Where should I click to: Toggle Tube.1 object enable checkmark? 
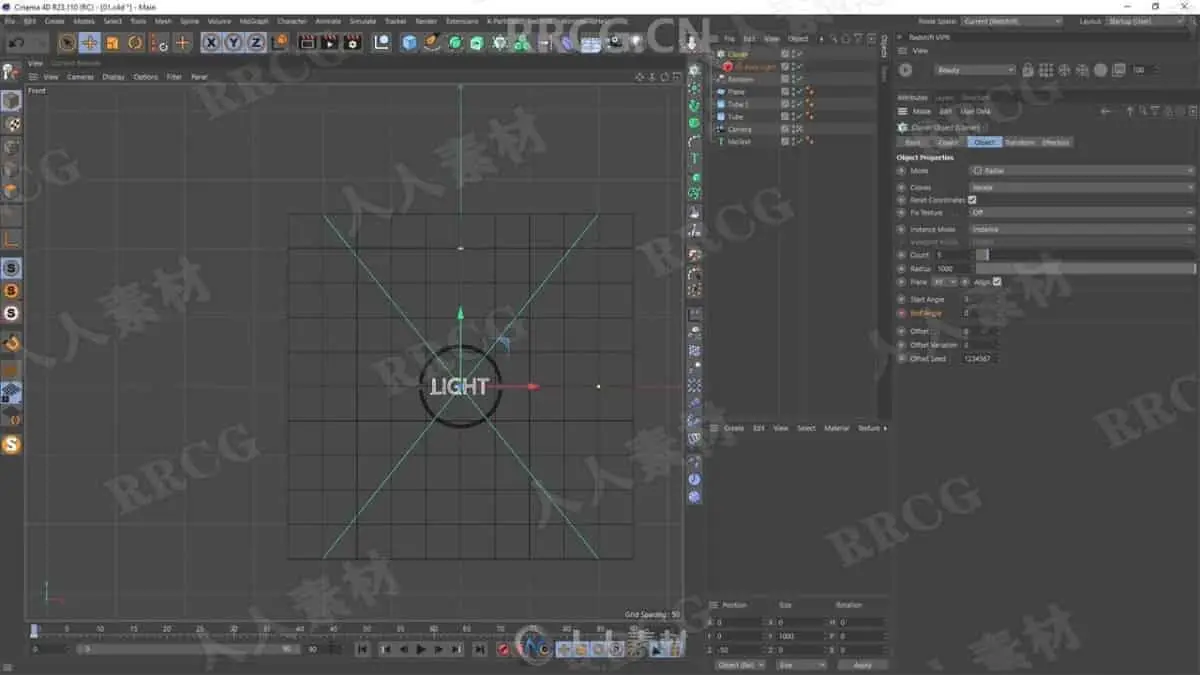(x=798, y=104)
